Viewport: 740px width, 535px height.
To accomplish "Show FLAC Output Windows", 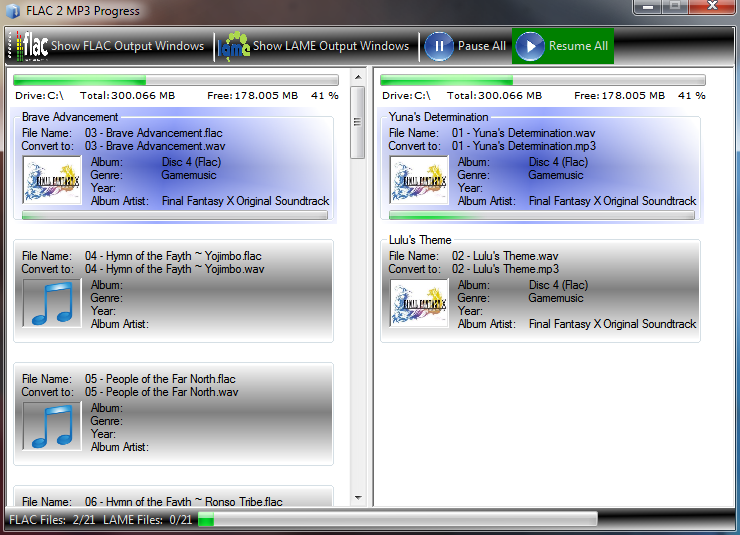I will pyautogui.click(x=127, y=46).
